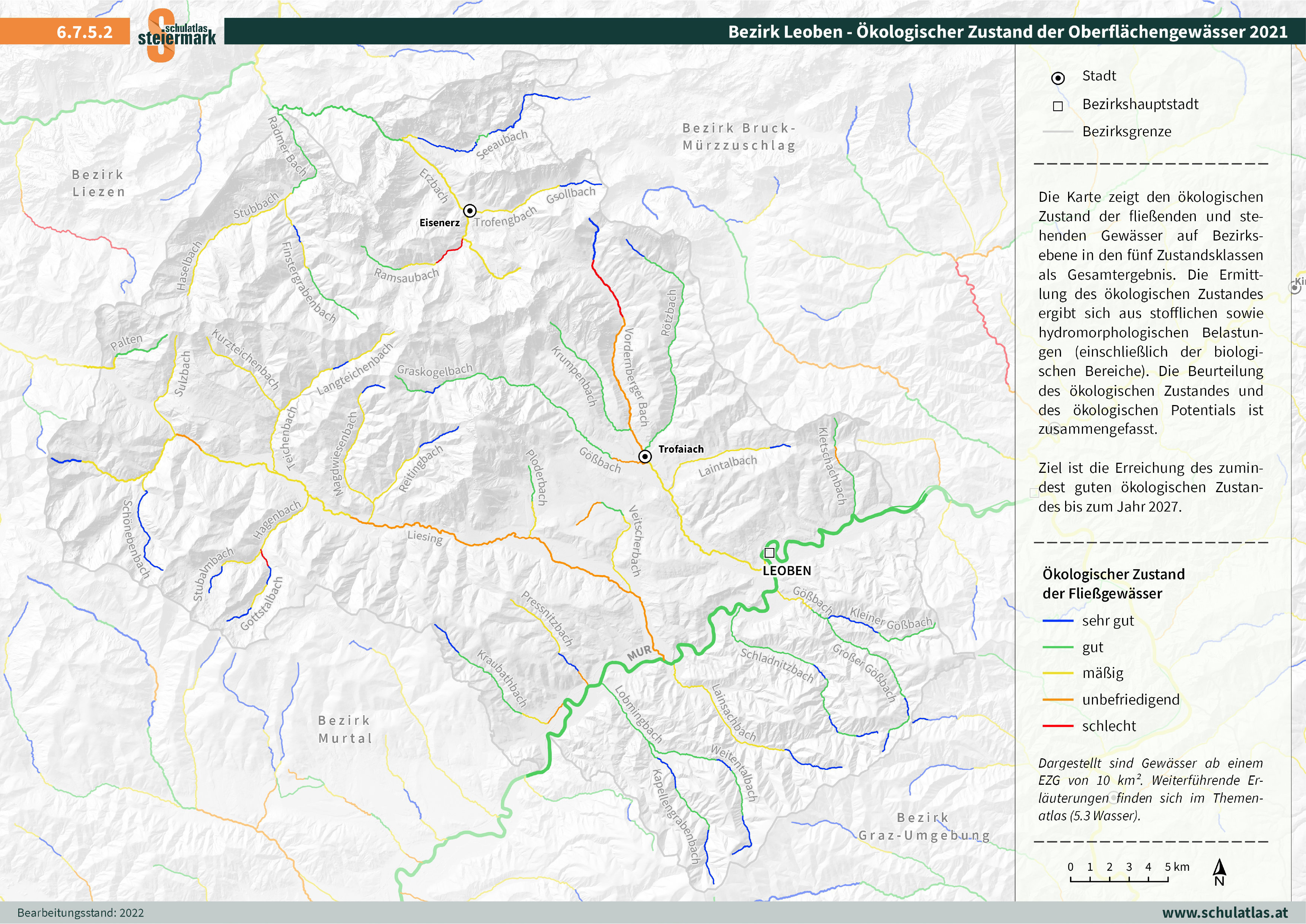Click the green 'gut' legend line

[x=1057, y=647]
